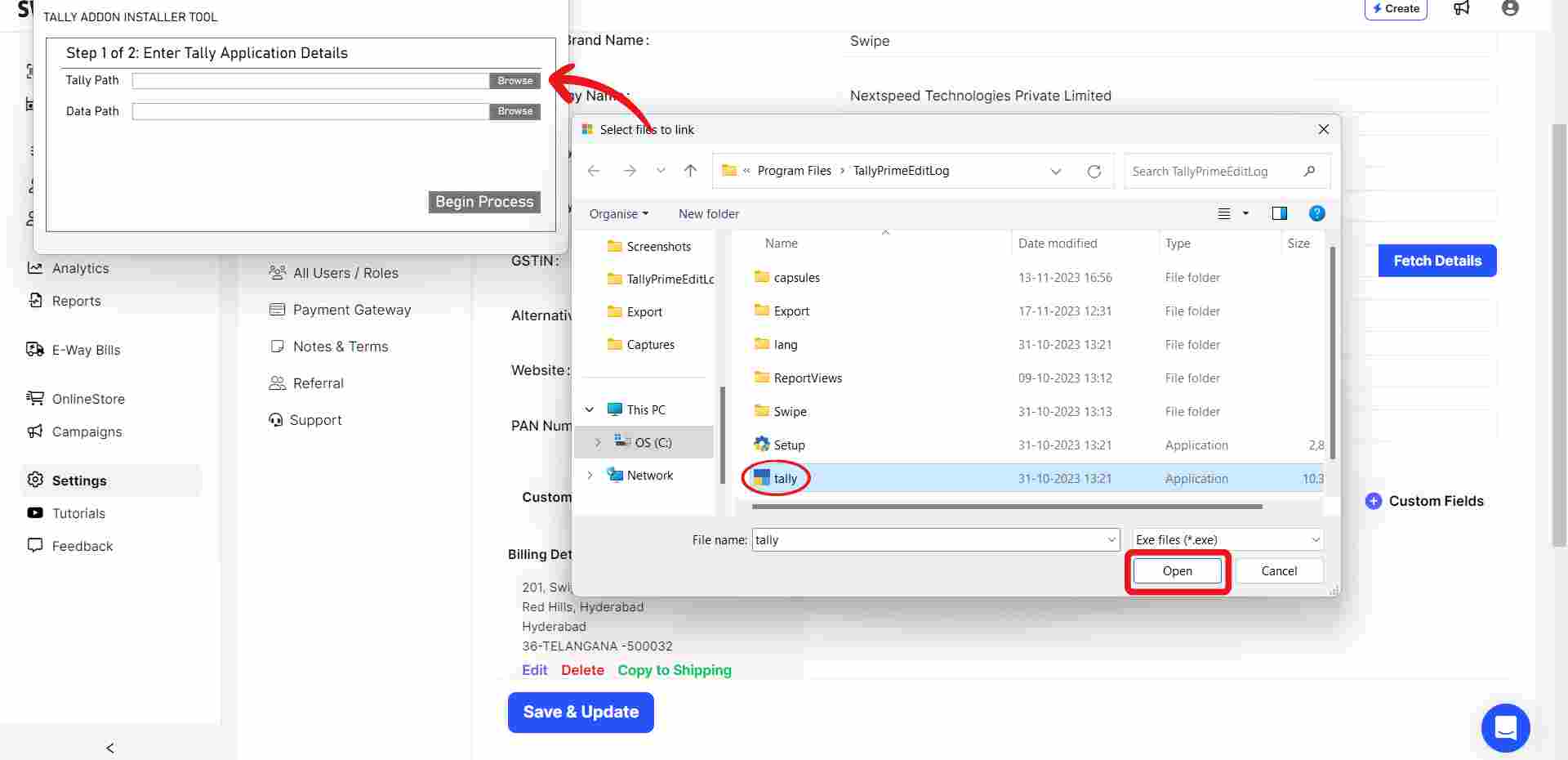This screenshot has width=1568, height=760.
Task: Open the chat support bubble widget
Action: click(x=1505, y=727)
